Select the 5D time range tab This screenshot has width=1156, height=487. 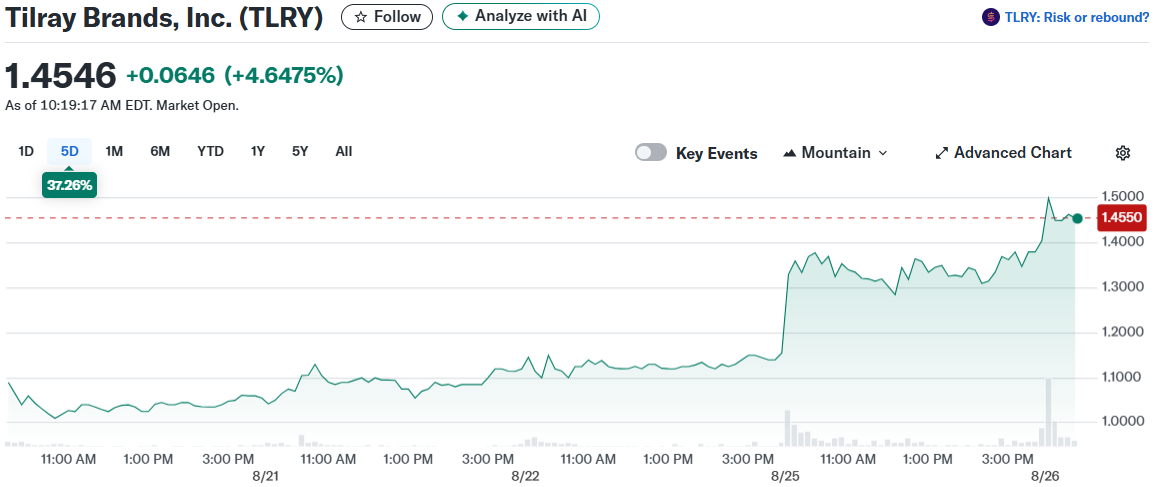[x=69, y=152]
